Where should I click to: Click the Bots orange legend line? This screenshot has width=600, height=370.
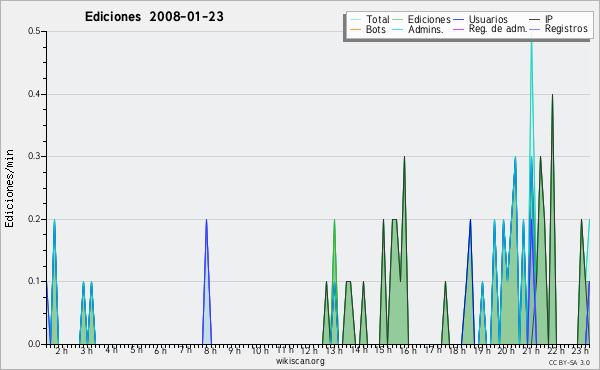[355, 29]
